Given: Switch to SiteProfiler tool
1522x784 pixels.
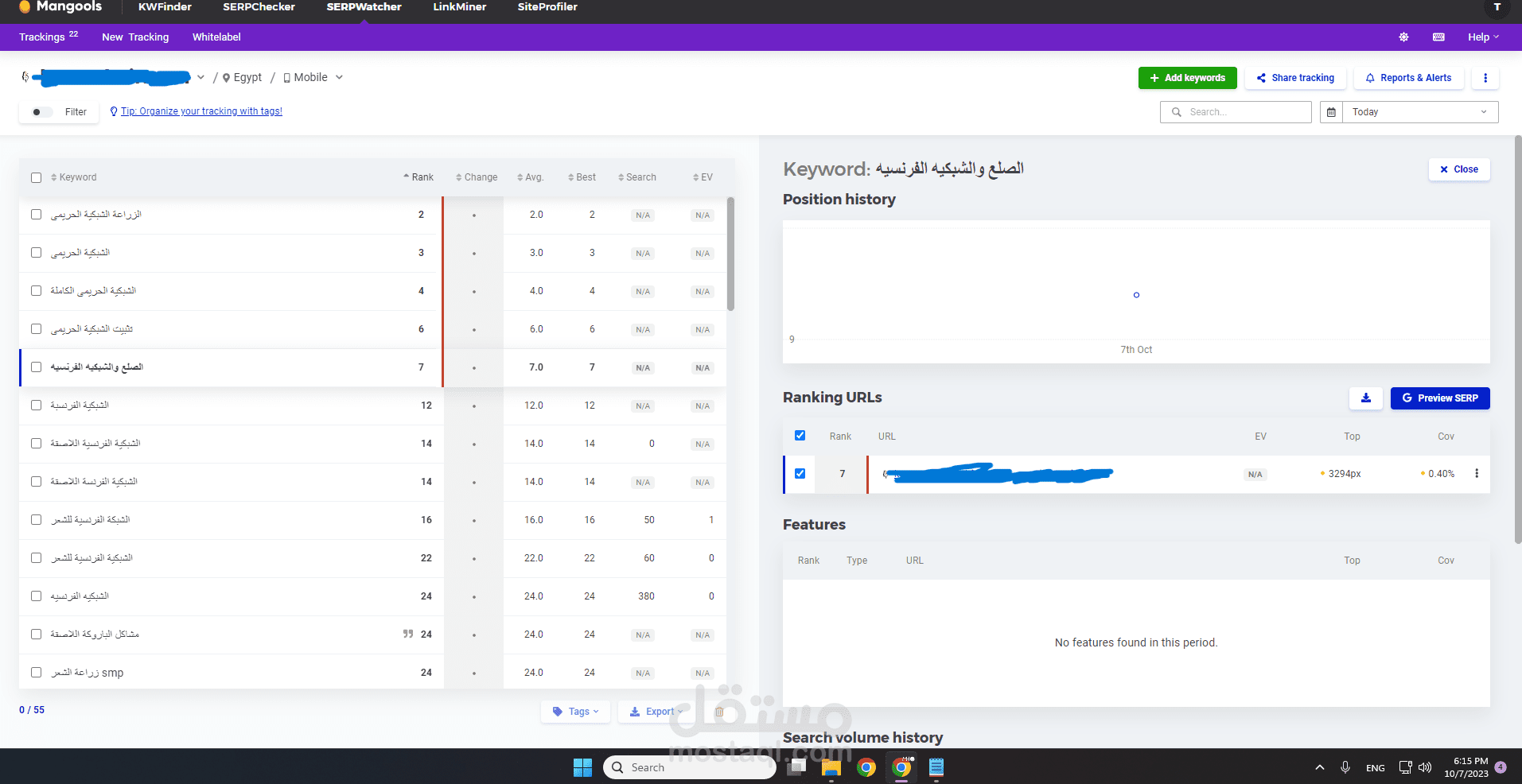Looking at the screenshot, I should point(547,7).
